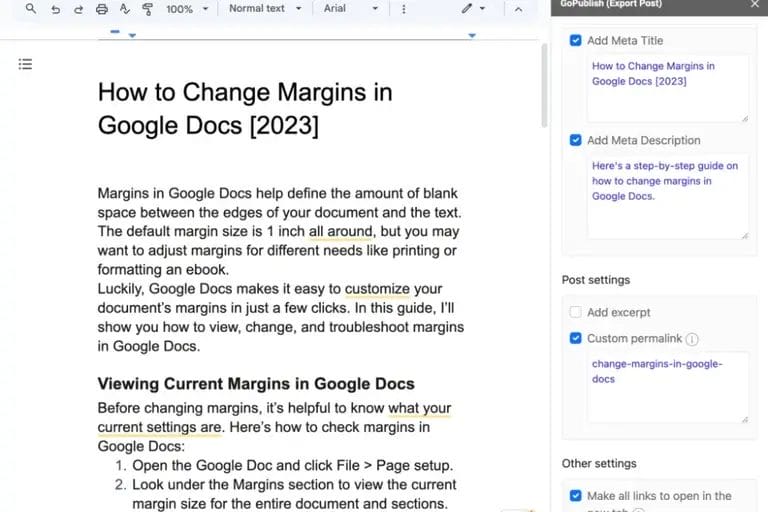Image resolution: width=768 pixels, height=512 pixels.
Task: Expand the editing mode dropdown arrow
Action: [x=482, y=9]
